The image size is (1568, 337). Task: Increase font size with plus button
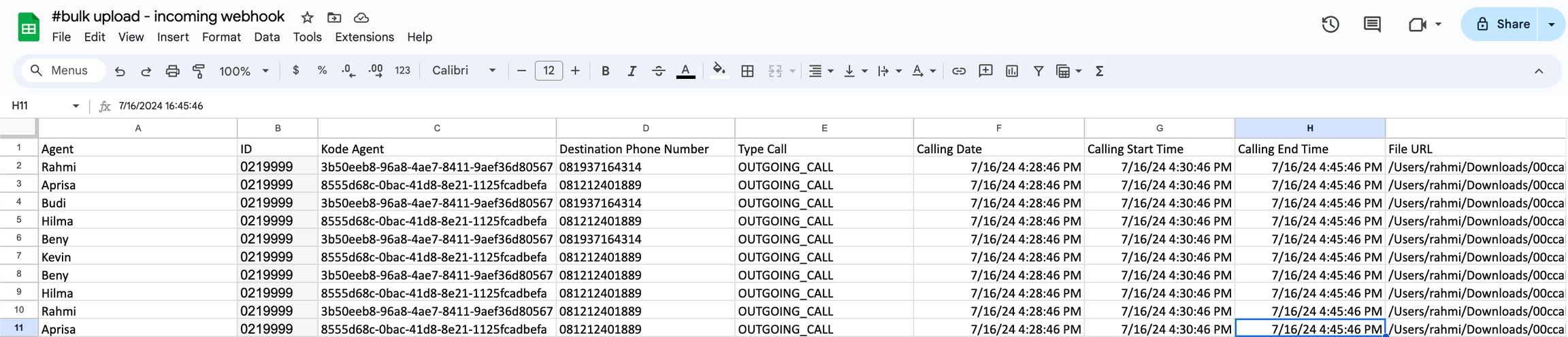[575, 71]
